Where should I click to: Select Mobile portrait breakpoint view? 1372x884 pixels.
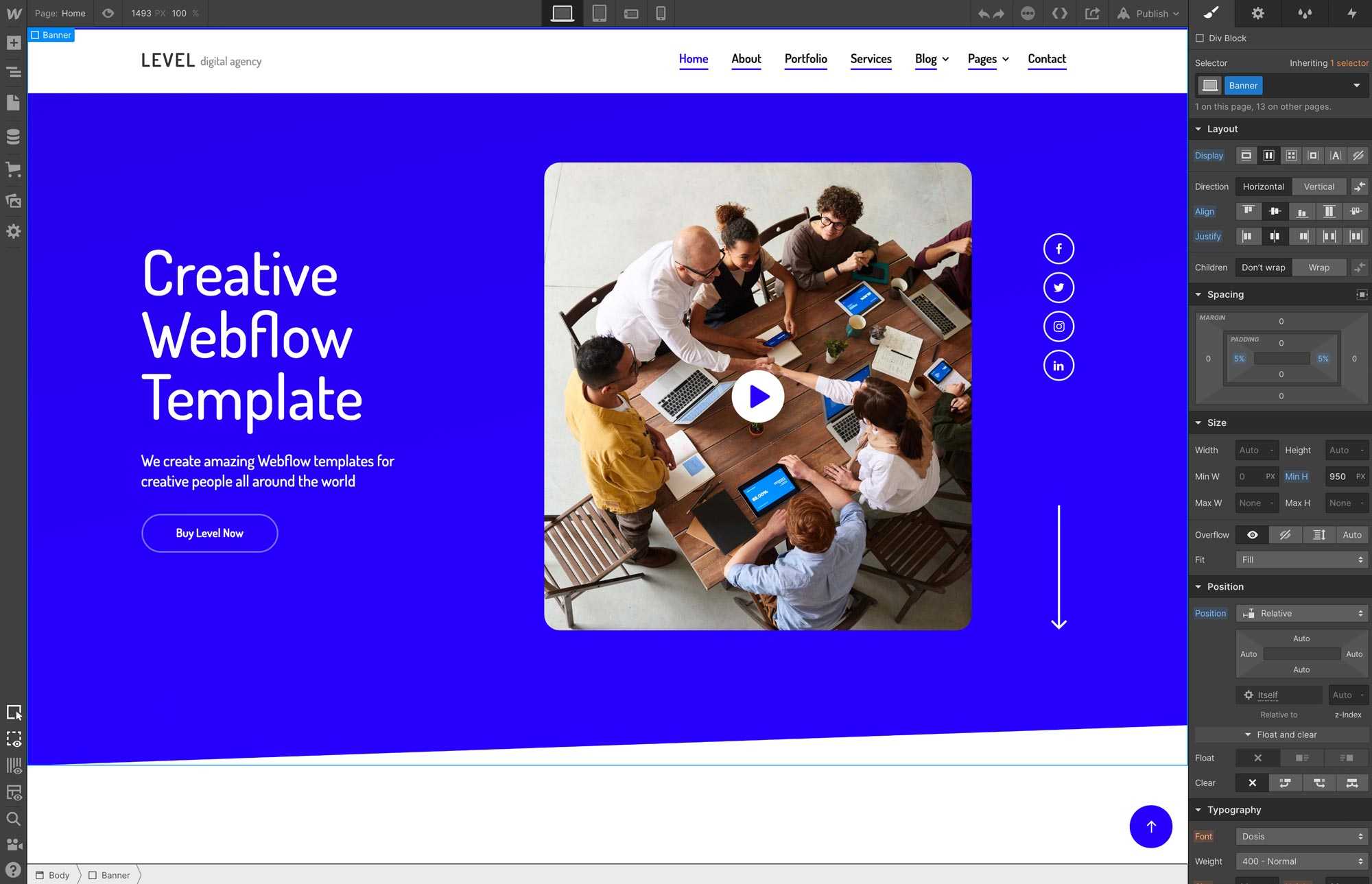point(661,13)
